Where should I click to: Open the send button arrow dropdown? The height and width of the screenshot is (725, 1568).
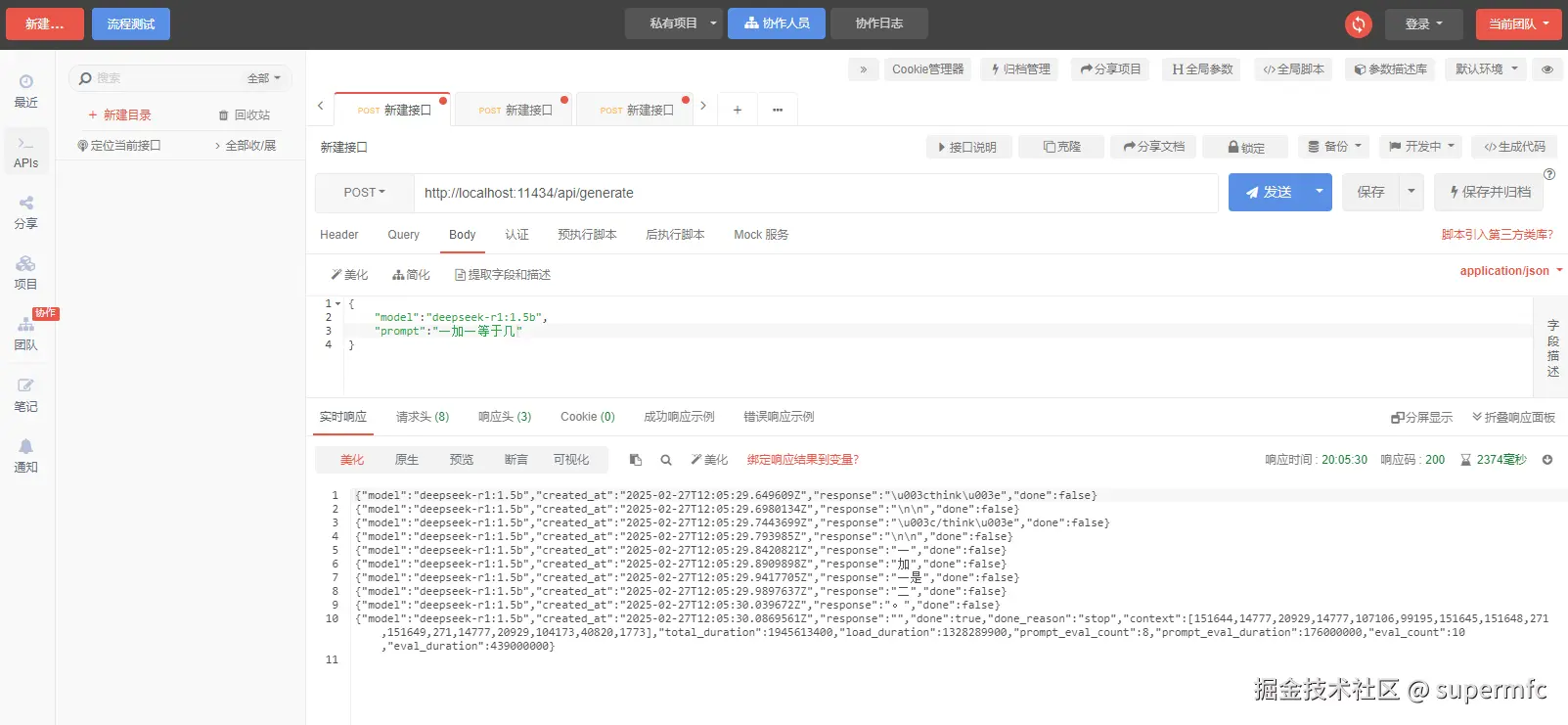pyautogui.click(x=1319, y=192)
